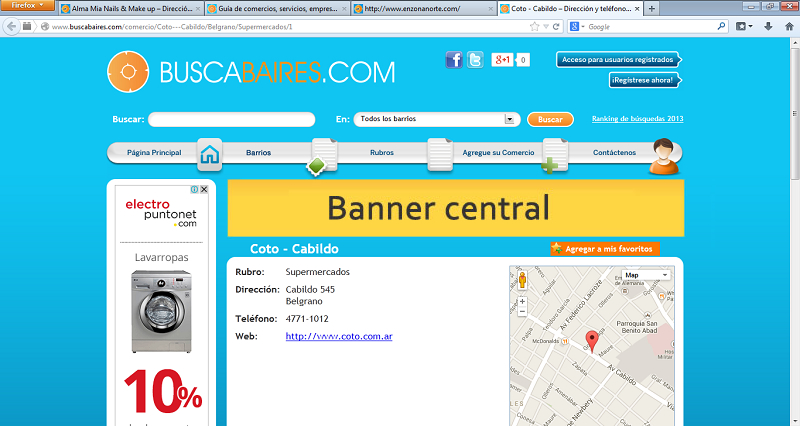Open the Twitter share icon
800x426 pixels.
point(475,60)
